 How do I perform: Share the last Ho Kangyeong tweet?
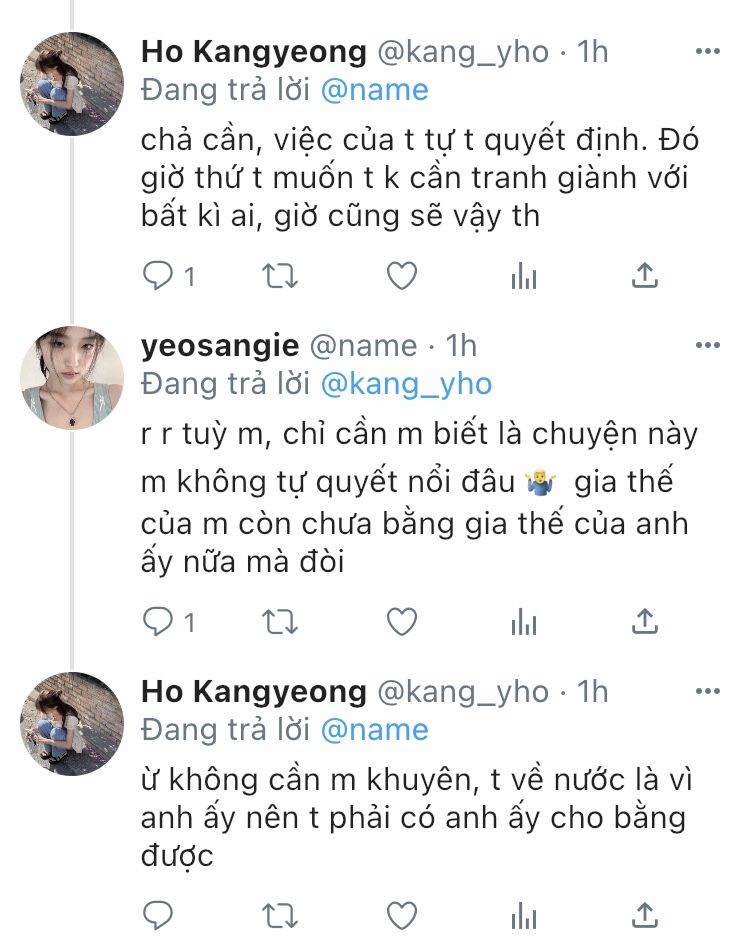(646, 913)
